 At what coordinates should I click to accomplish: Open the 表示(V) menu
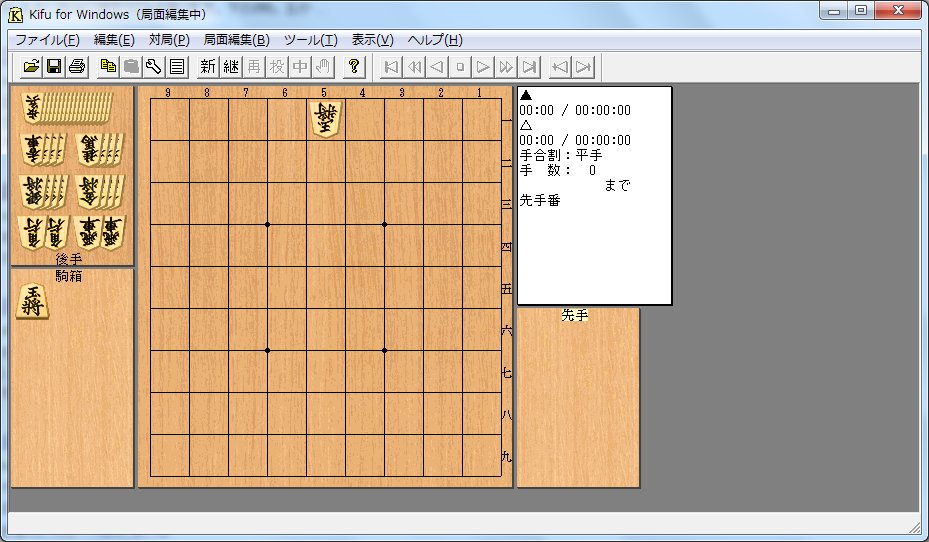click(x=372, y=40)
